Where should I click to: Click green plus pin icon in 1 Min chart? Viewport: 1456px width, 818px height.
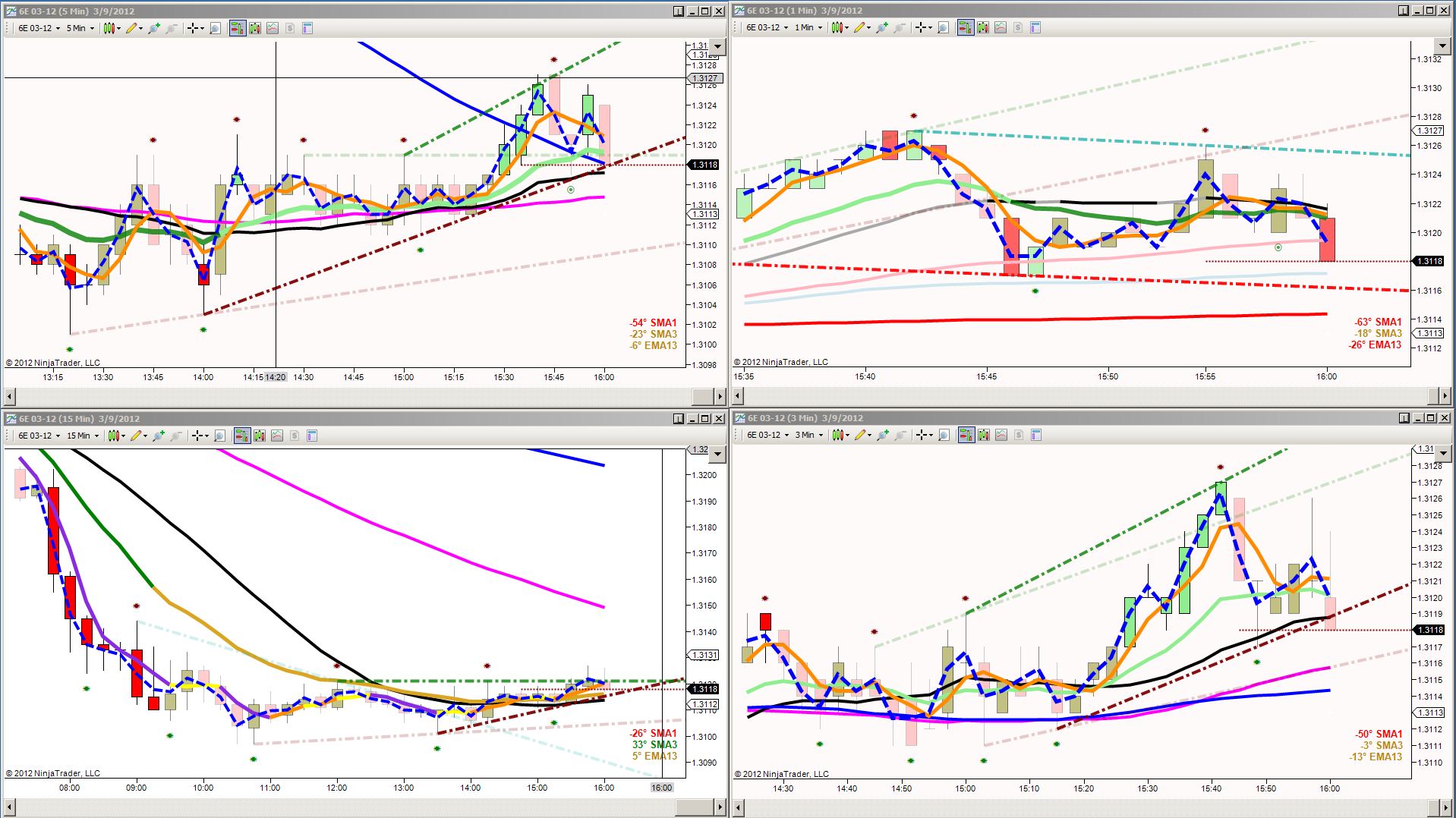[x=882, y=27]
